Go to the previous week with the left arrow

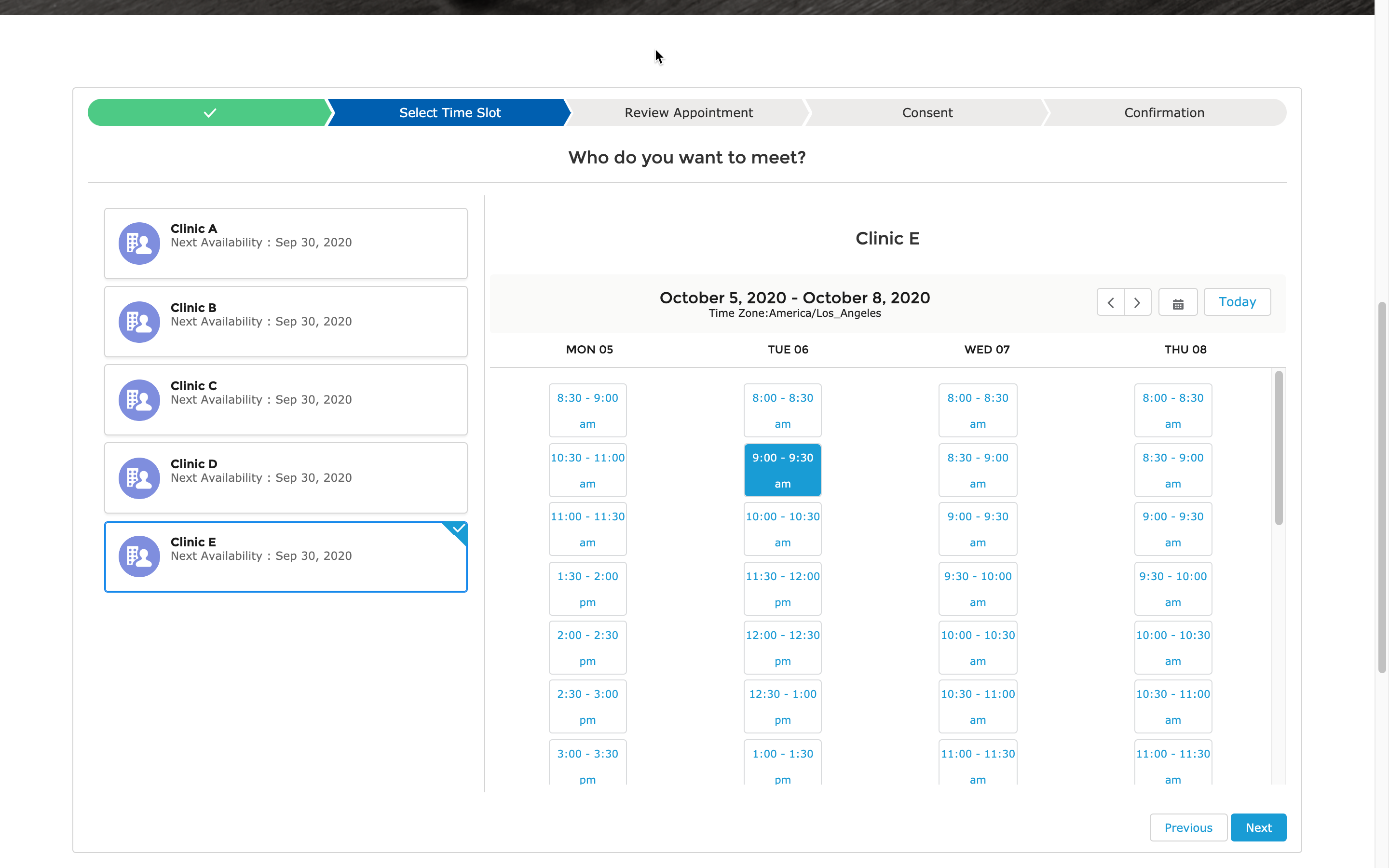[x=1110, y=301]
